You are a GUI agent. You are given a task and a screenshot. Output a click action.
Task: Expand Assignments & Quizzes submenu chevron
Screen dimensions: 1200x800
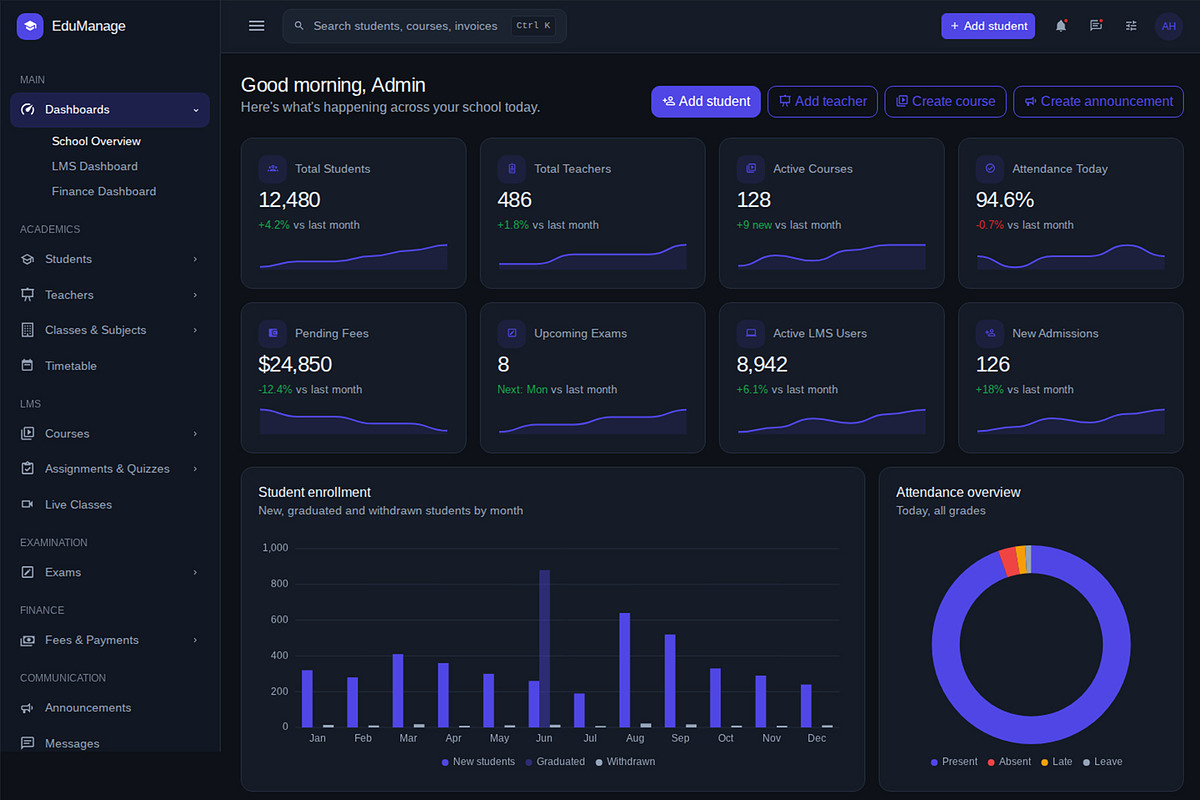195,469
